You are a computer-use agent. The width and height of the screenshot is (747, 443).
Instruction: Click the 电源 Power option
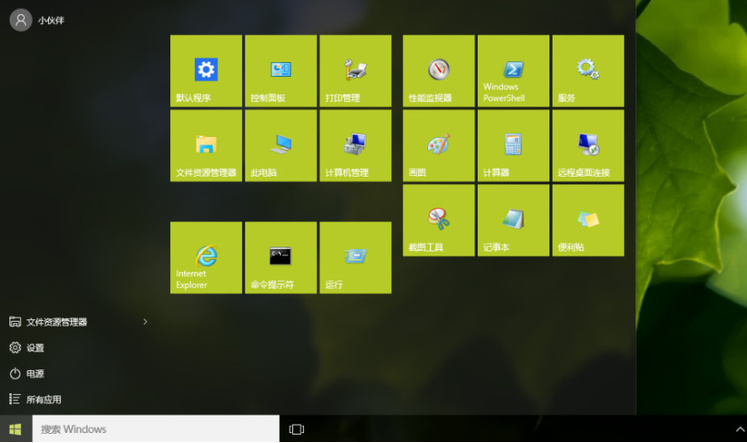coord(35,374)
